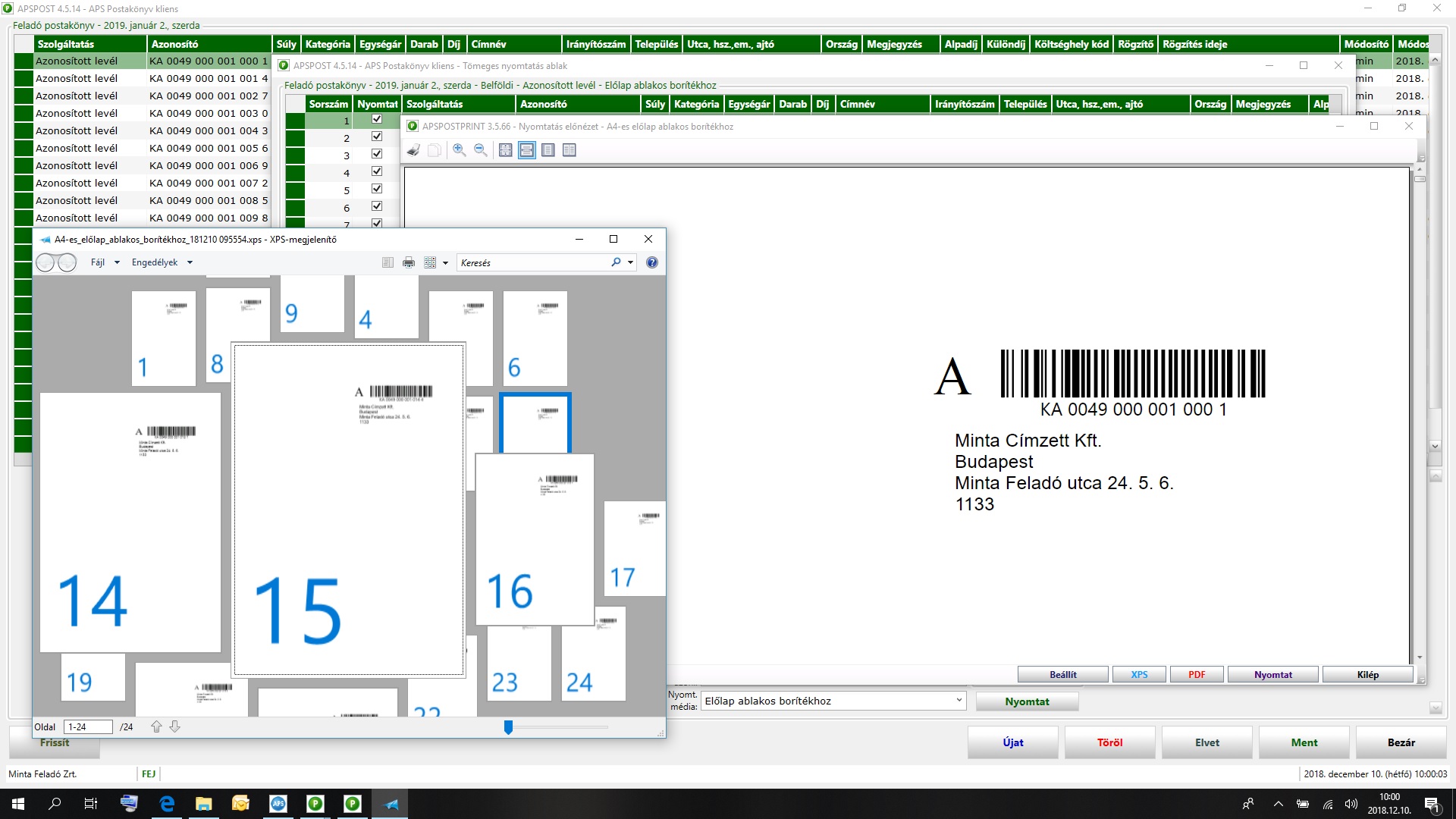1456x819 pixels.
Task: Uncheck the Nyomtat checkbox for row 1
Action: coord(377,119)
